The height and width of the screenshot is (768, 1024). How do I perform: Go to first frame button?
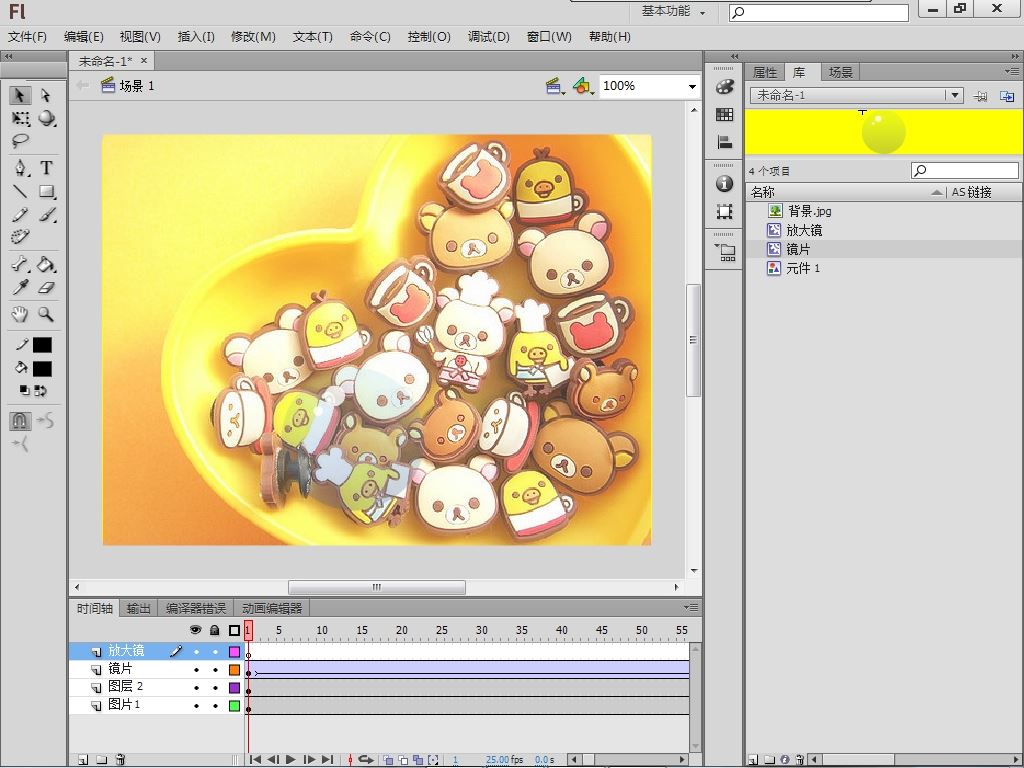click(x=255, y=760)
